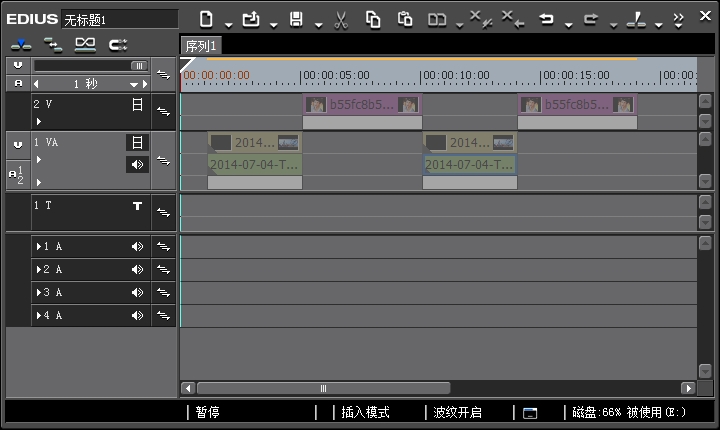Image resolution: width=720 pixels, height=430 pixels.
Task: Toggle video visibility on the 2 V track
Action: (x=137, y=104)
